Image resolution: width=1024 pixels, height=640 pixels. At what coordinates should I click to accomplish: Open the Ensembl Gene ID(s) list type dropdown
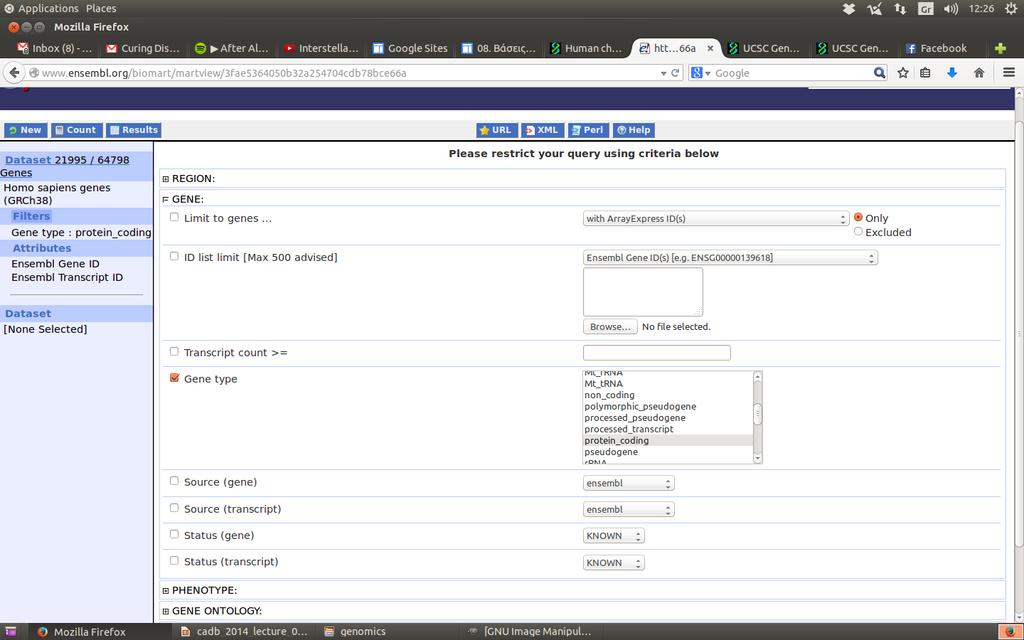730,258
